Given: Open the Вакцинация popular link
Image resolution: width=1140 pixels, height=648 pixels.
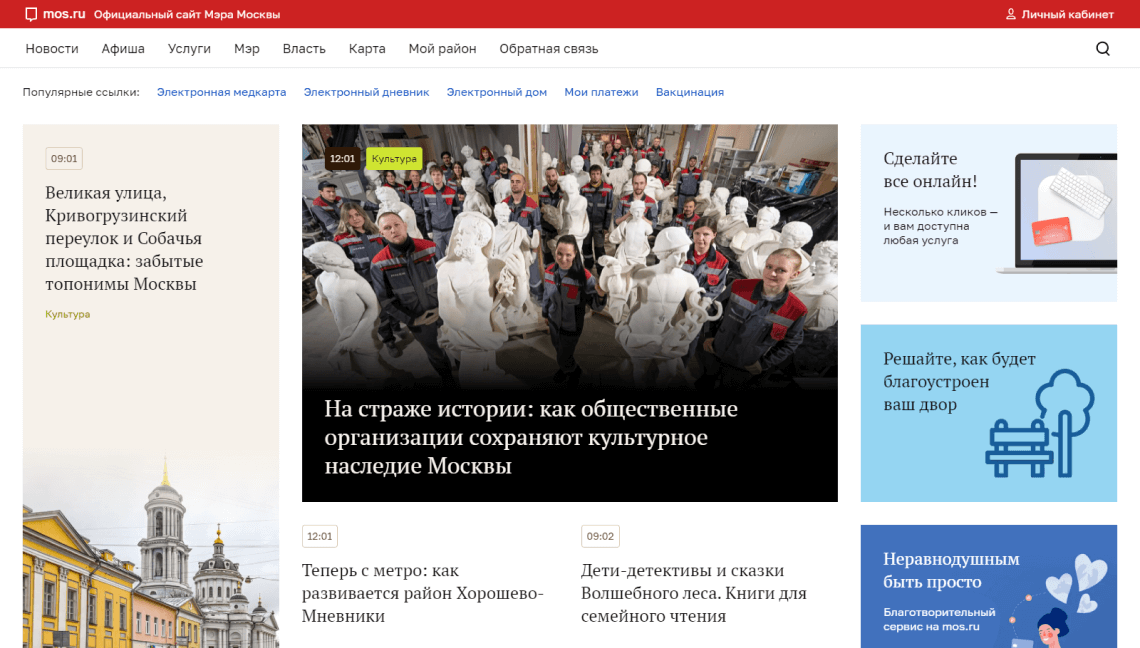Looking at the screenshot, I should (x=689, y=92).
